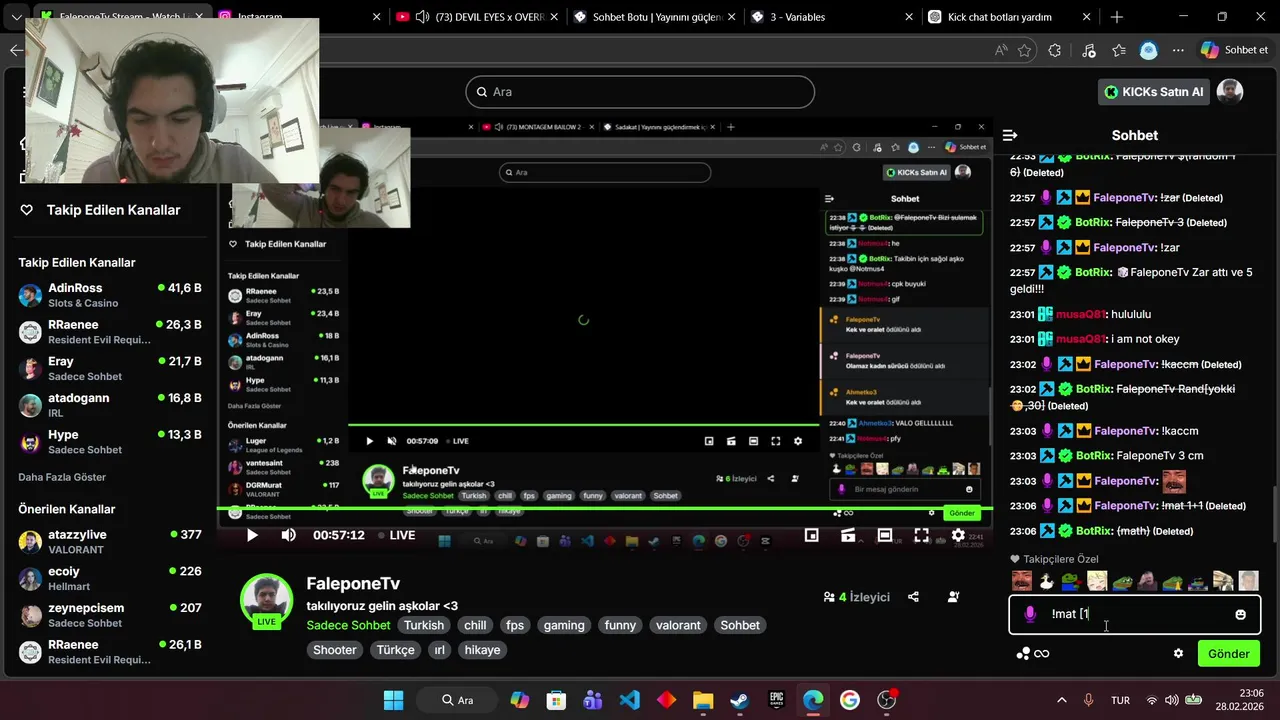Switch to Kick chat botları yardım tab
Image resolution: width=1280 pixels, height=720 pixels.
click(1010, 17)
